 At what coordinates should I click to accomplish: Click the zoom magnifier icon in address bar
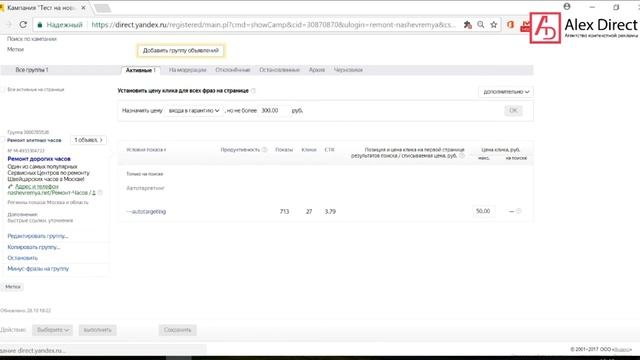(481, 25)
